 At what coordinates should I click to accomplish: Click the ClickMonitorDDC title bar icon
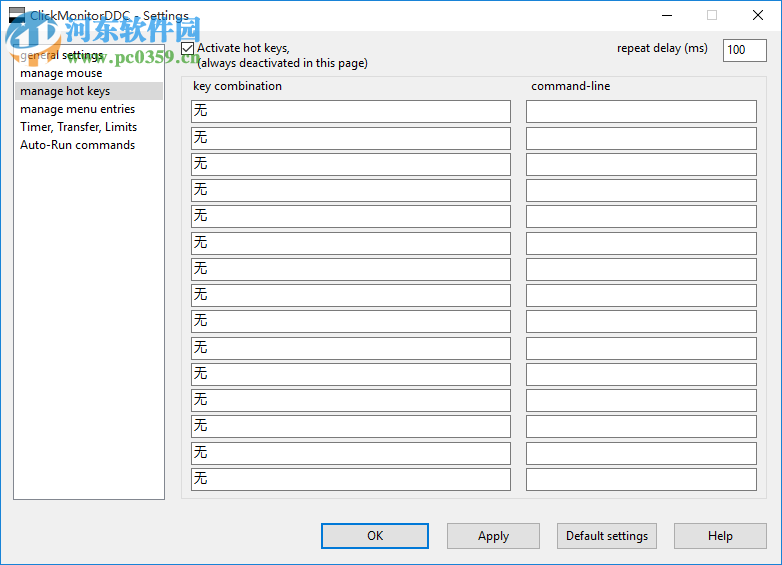coord(16,15)
